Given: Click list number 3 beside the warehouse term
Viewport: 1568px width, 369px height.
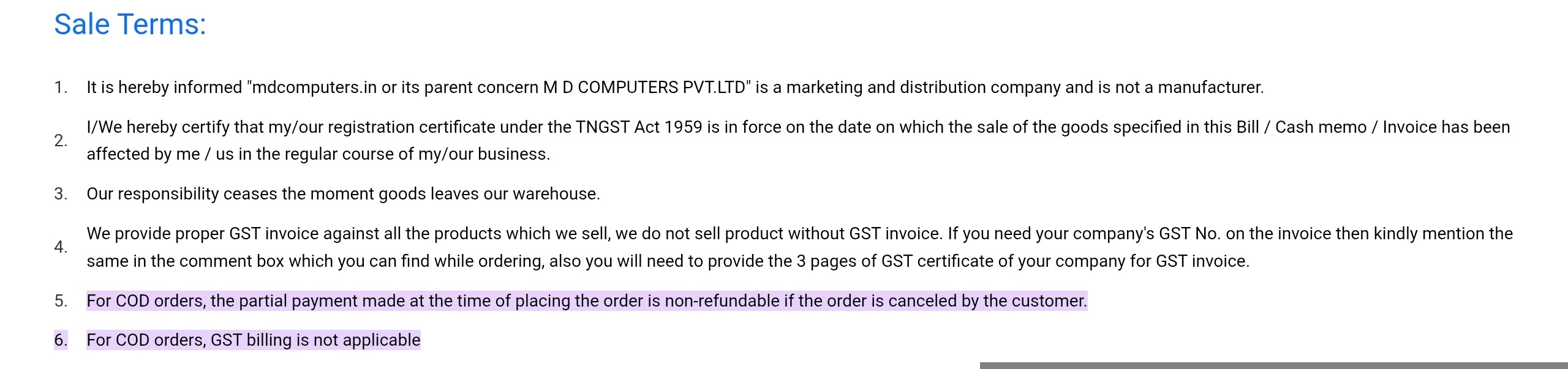Looking at the screenshot, I should click(60, 194).
